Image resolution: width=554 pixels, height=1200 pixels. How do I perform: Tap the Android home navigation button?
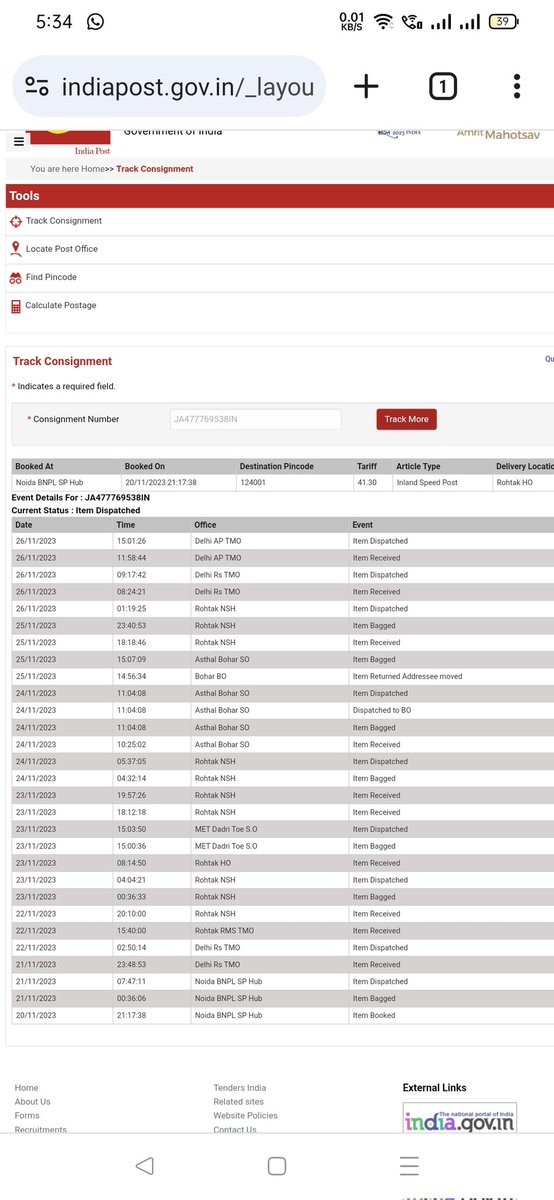tap(277, 1165)
